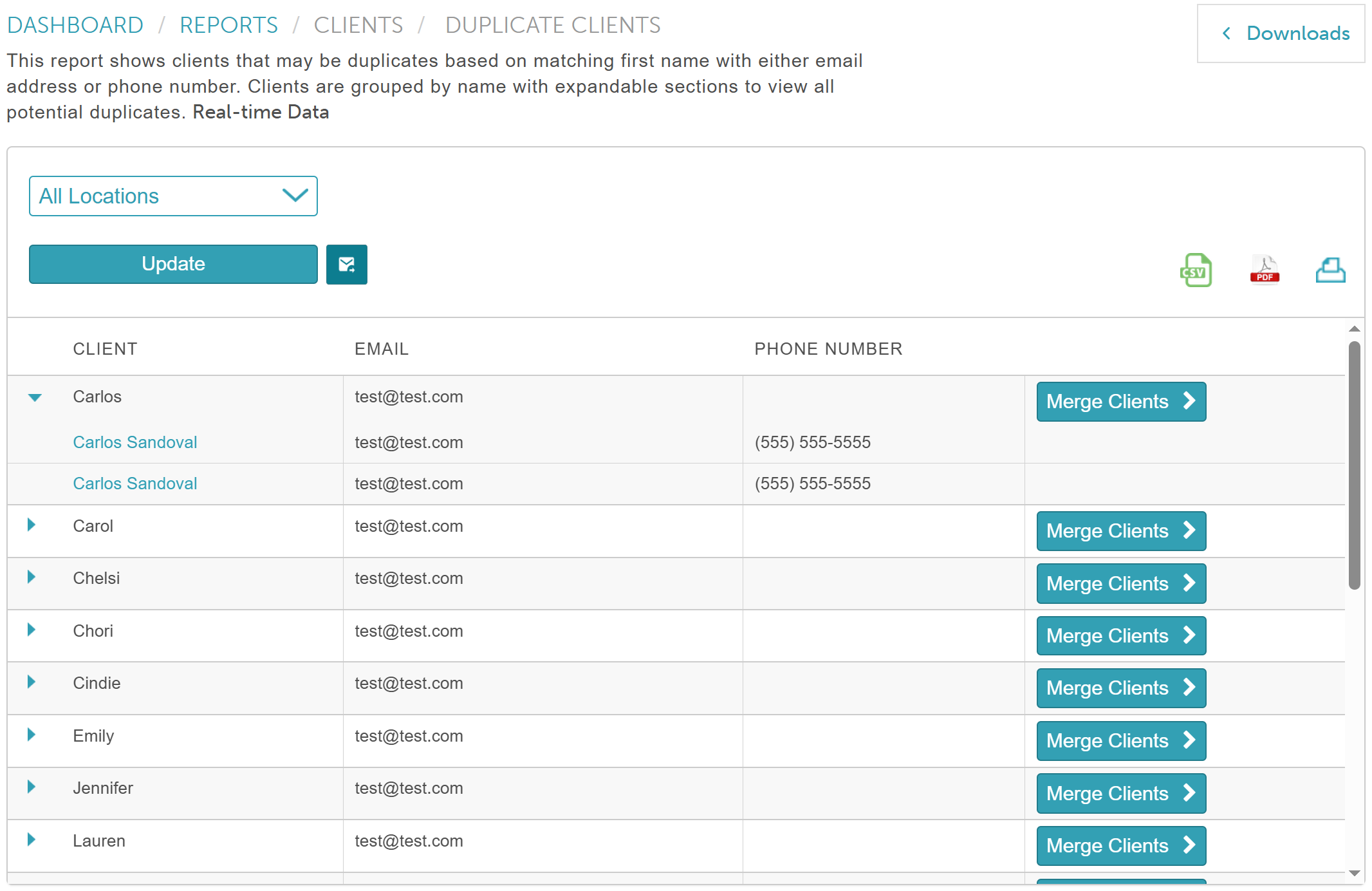The image size is (1372, 891).
Task: Export report as PDF
Action: (1264, 270)
